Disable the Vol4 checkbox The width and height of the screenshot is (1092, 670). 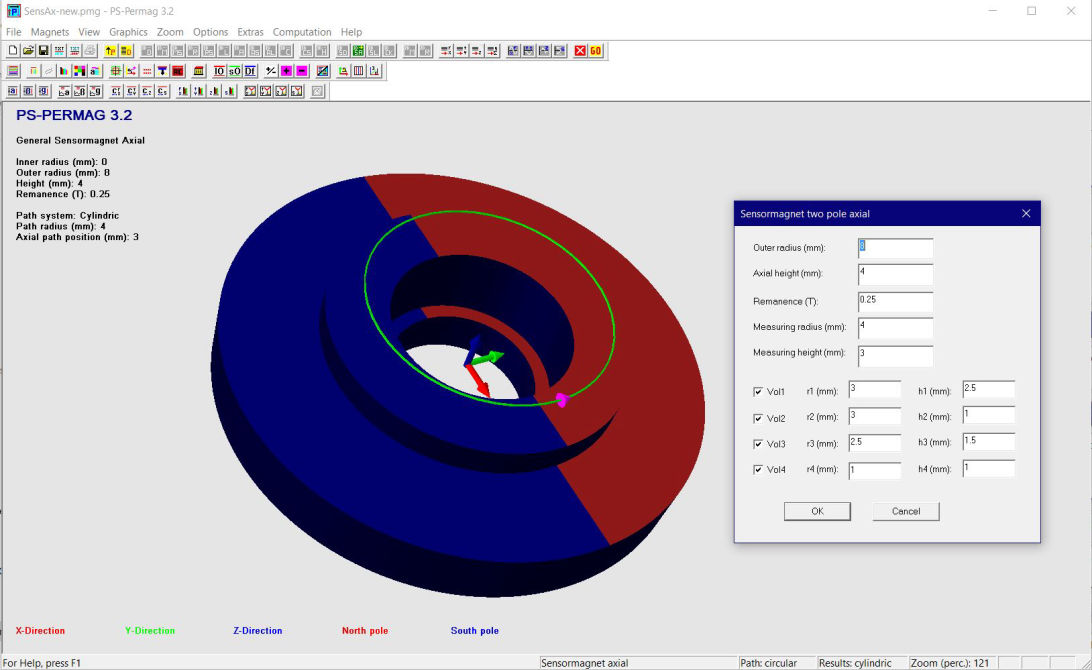coord(758,469)
